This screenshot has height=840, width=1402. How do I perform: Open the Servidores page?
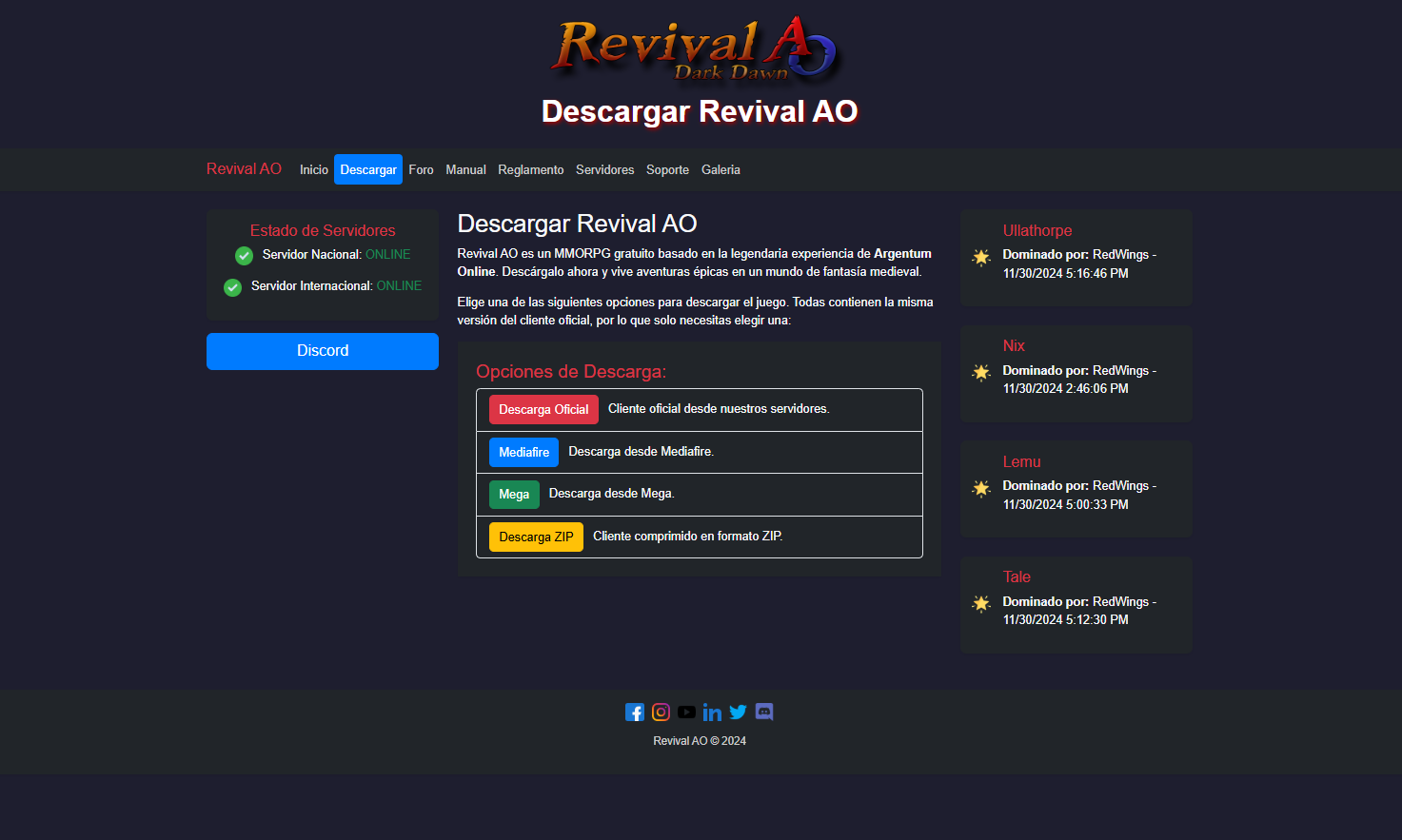(604, 169)
